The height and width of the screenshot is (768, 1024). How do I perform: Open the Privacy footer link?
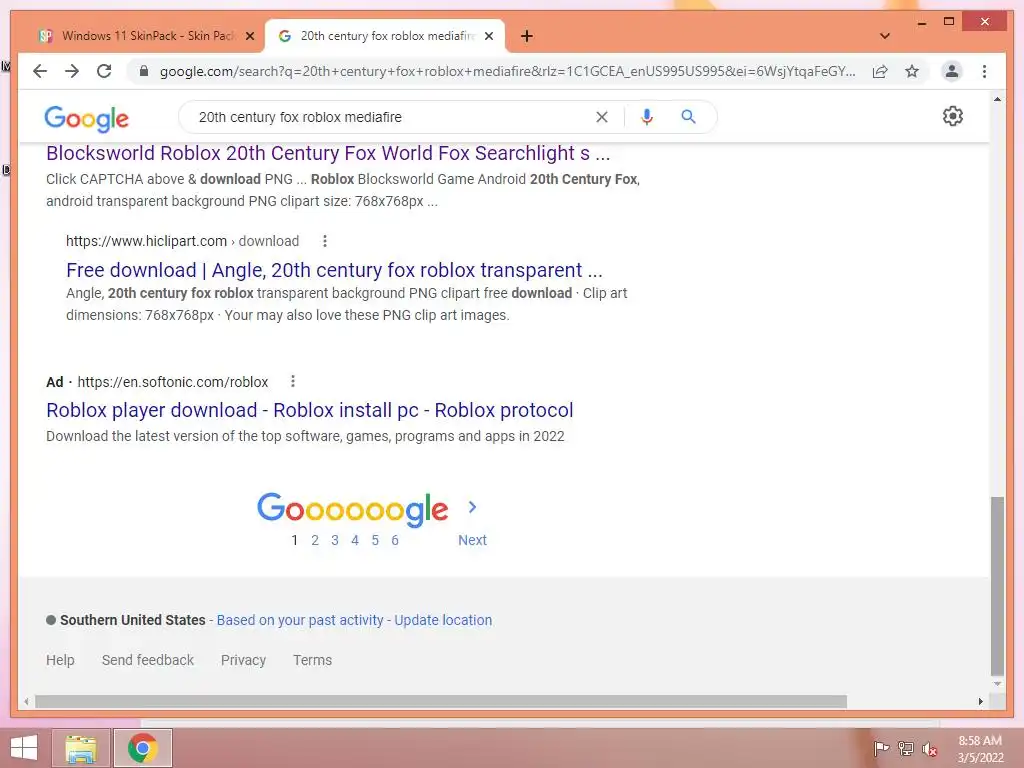(x=243, y=660)
